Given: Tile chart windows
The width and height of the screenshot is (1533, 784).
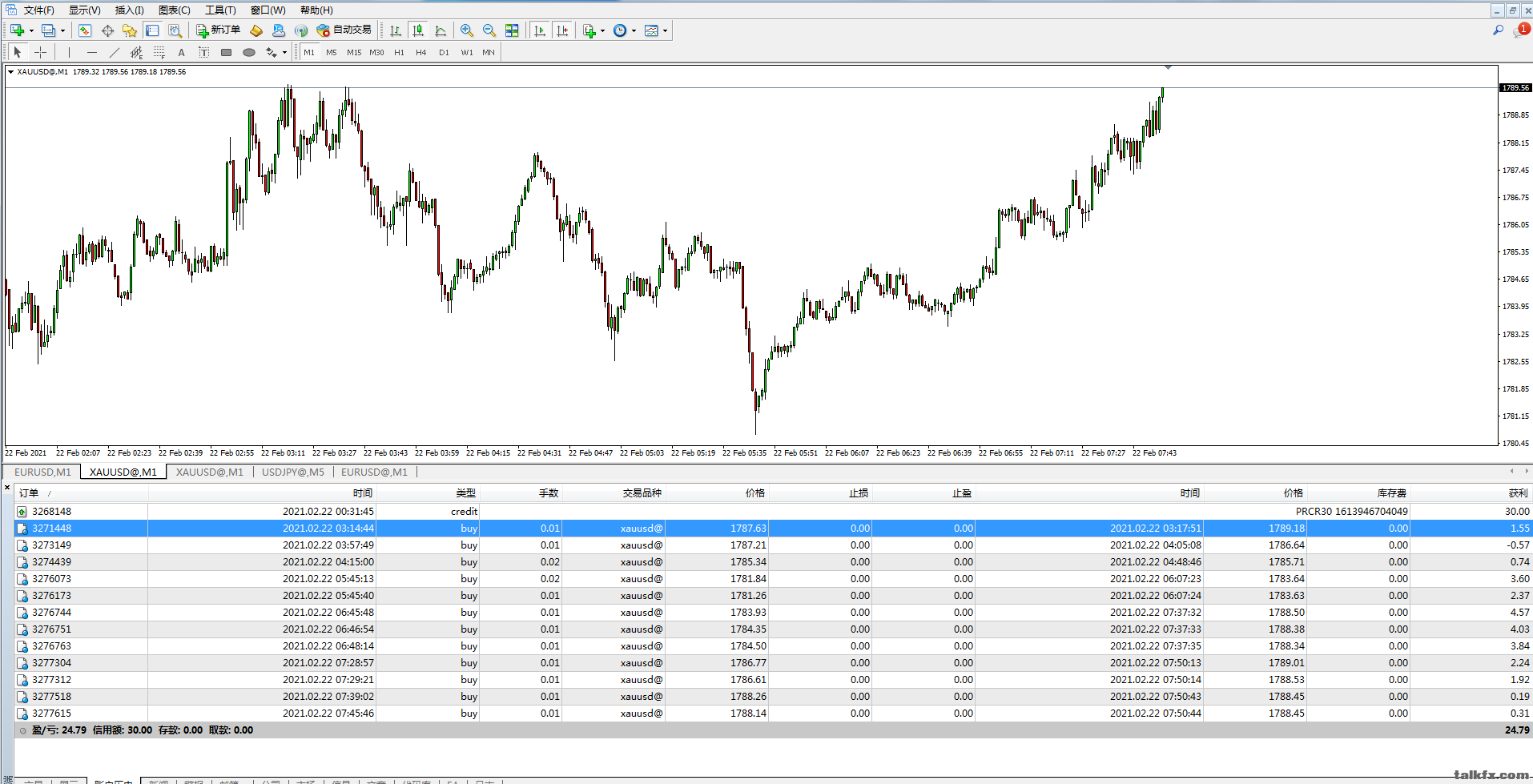Looking at the screenshot, I should point(512,30).
